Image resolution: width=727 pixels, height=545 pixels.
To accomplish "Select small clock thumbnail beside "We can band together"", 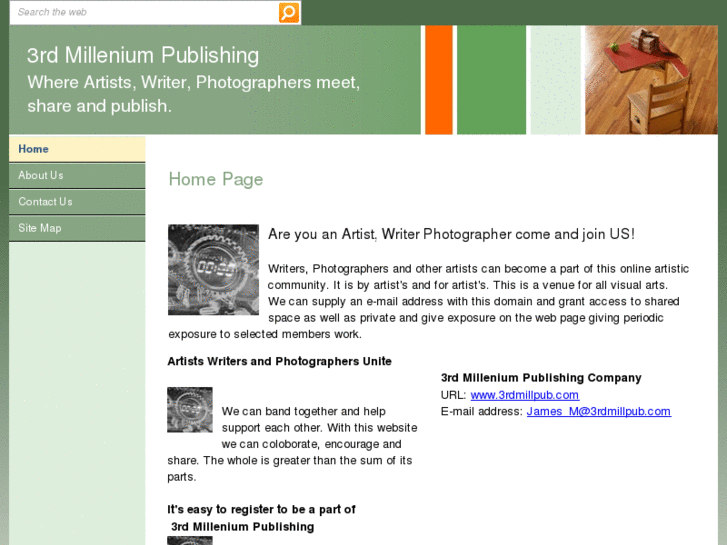I will tap(190, 410).
